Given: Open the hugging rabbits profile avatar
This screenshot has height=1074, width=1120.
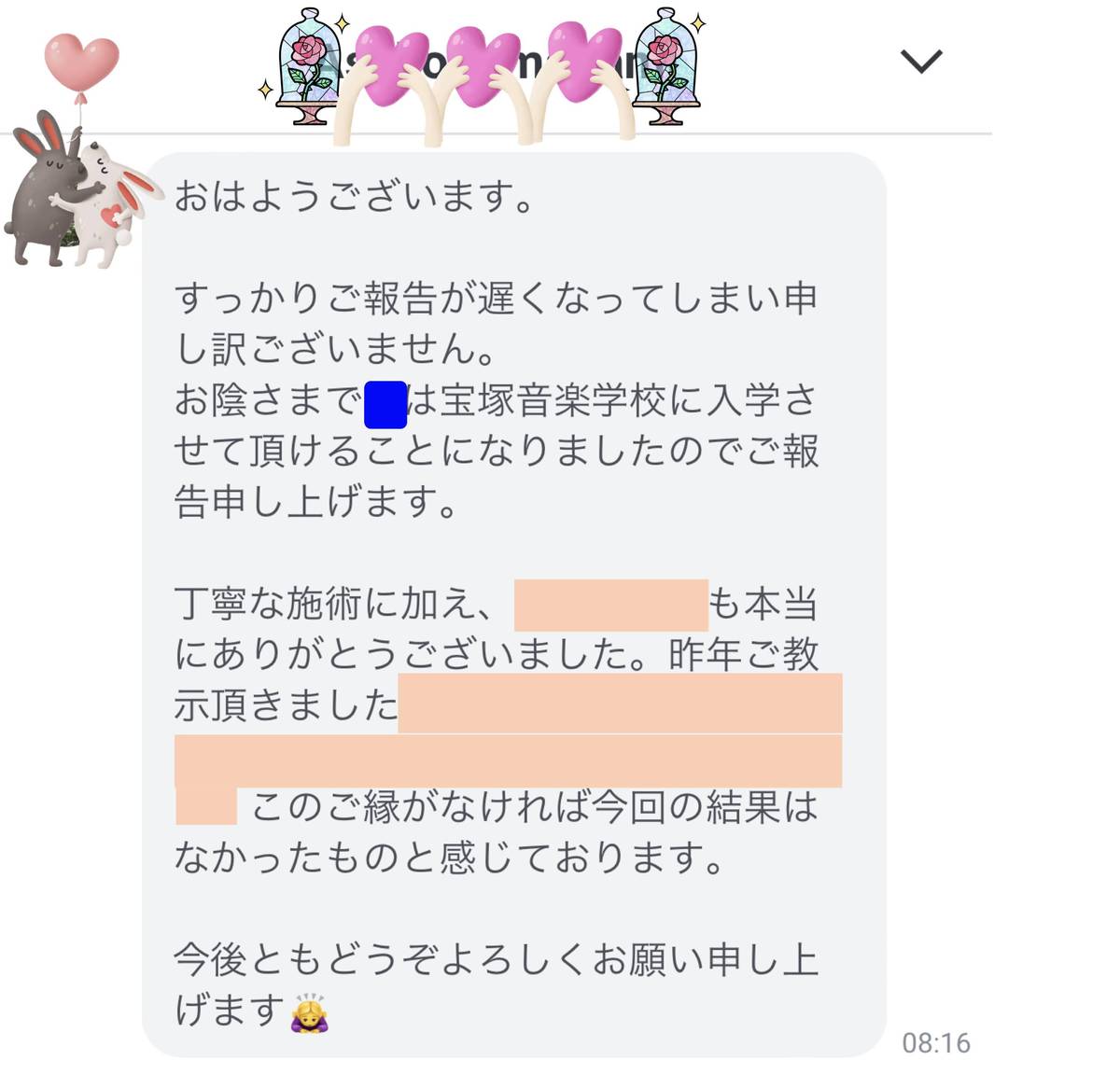Looking at the screenshot, I should click(70, 190).
